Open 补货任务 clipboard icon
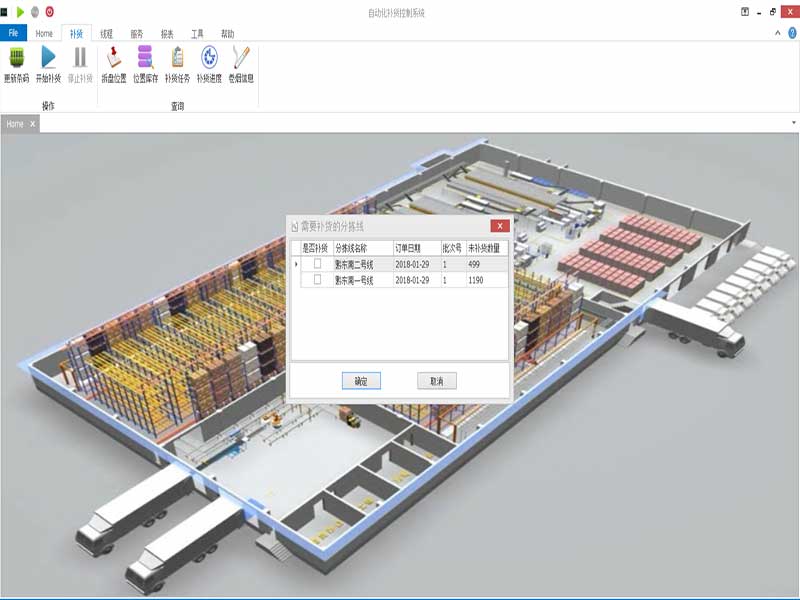 177,58
